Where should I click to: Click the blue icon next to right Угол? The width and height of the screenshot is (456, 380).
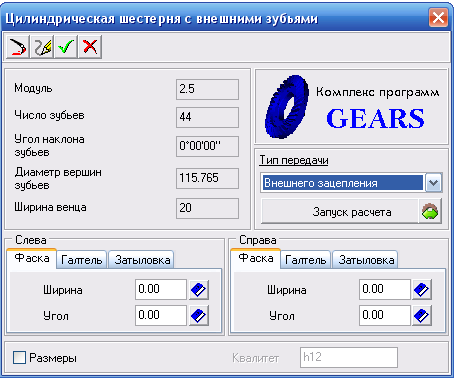click(x=422, y=315)
